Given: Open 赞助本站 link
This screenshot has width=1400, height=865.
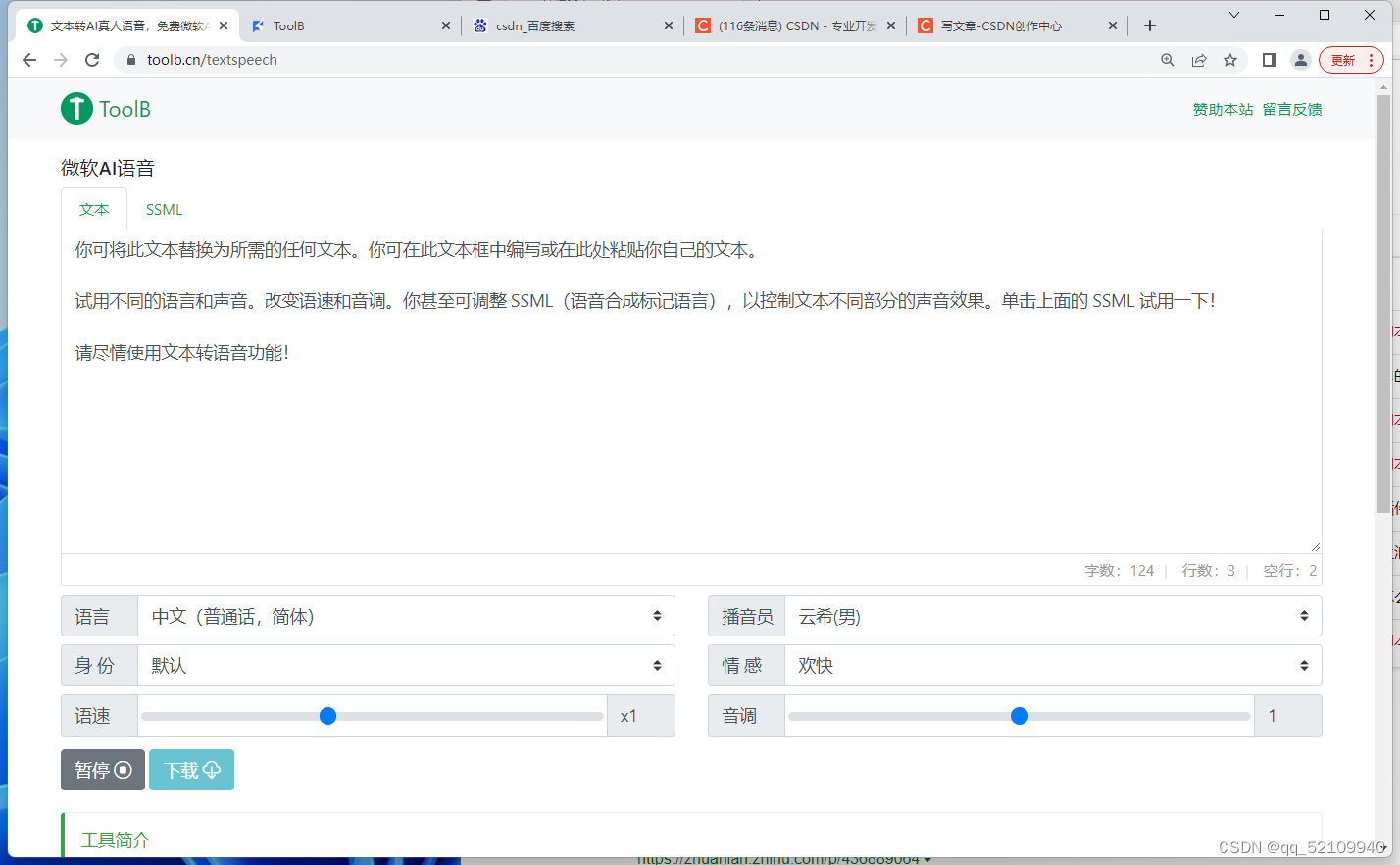Looking at the screenshot, I should click(x=1223, y=109).
